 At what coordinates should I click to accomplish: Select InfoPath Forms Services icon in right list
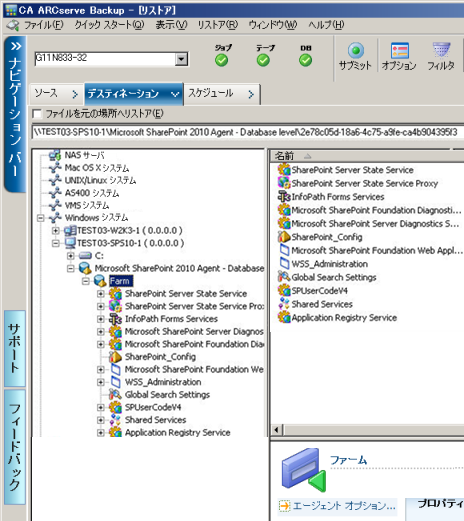284,197
